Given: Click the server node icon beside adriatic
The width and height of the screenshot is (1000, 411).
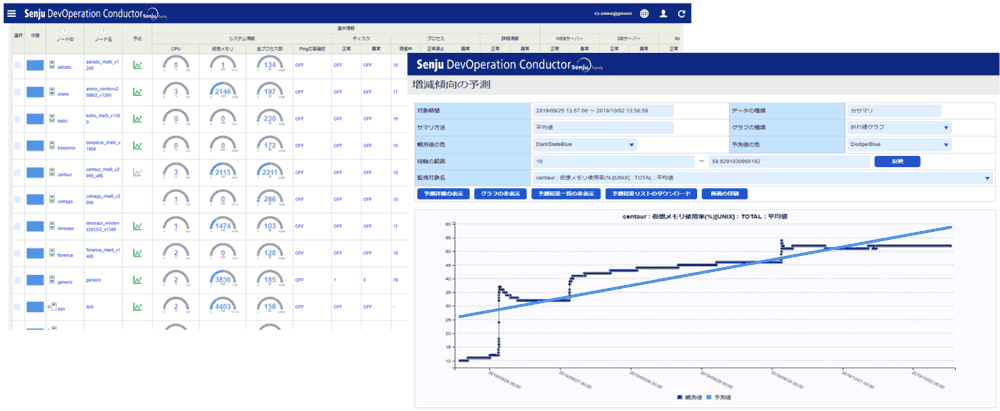Looking at the screenshot, I should point(52,65).
